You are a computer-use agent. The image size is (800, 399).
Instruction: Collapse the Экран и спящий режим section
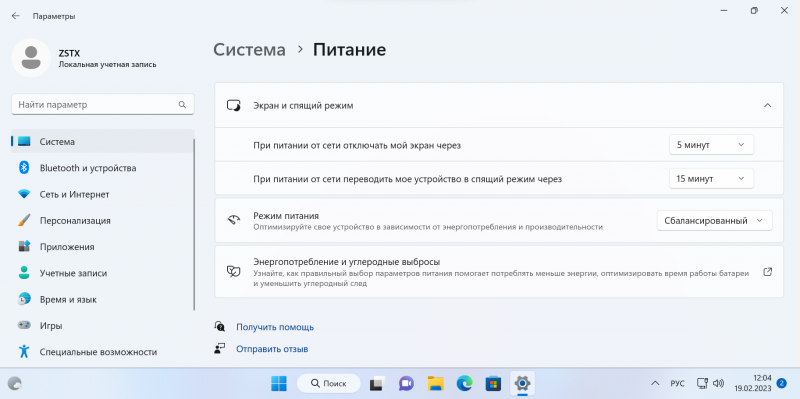[x=767, y=106]
